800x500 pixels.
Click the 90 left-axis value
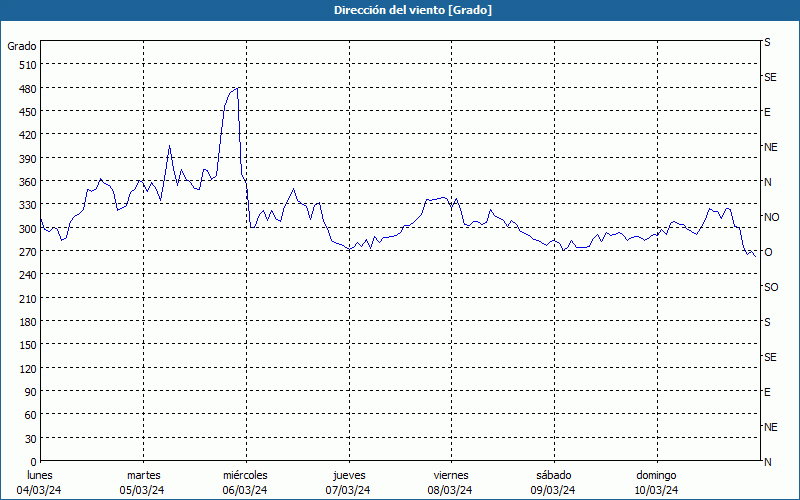coord(31,392)
